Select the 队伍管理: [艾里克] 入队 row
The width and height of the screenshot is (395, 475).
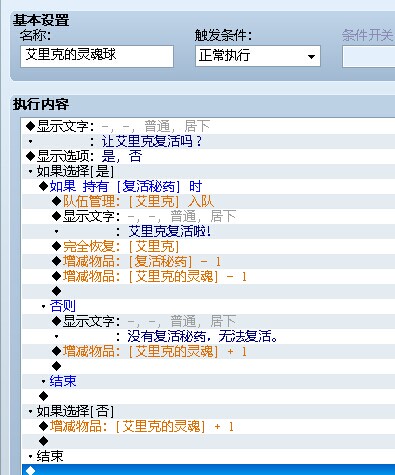click(x=208, y=201)
